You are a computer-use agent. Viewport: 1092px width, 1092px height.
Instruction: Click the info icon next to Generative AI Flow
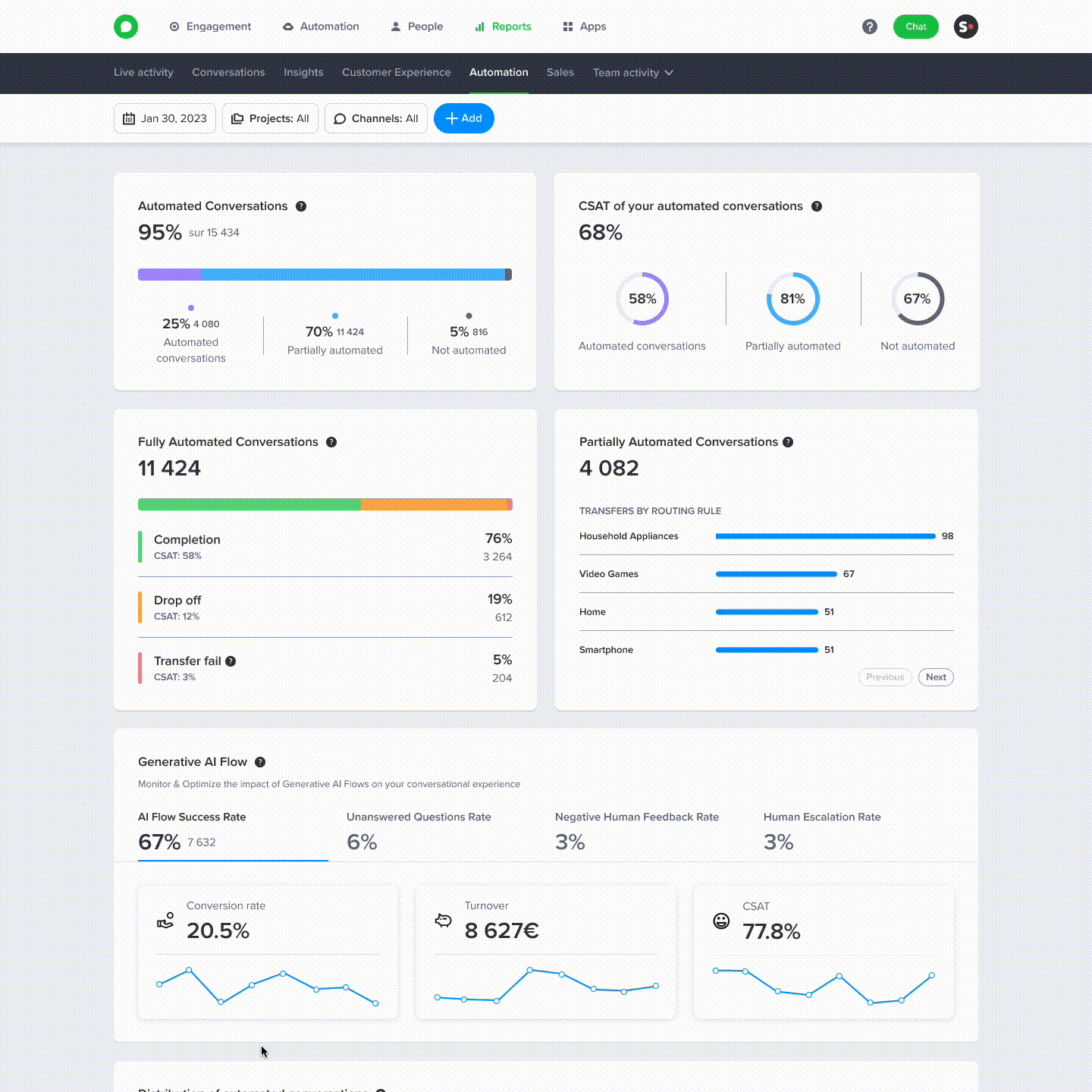tap(260, 762)
